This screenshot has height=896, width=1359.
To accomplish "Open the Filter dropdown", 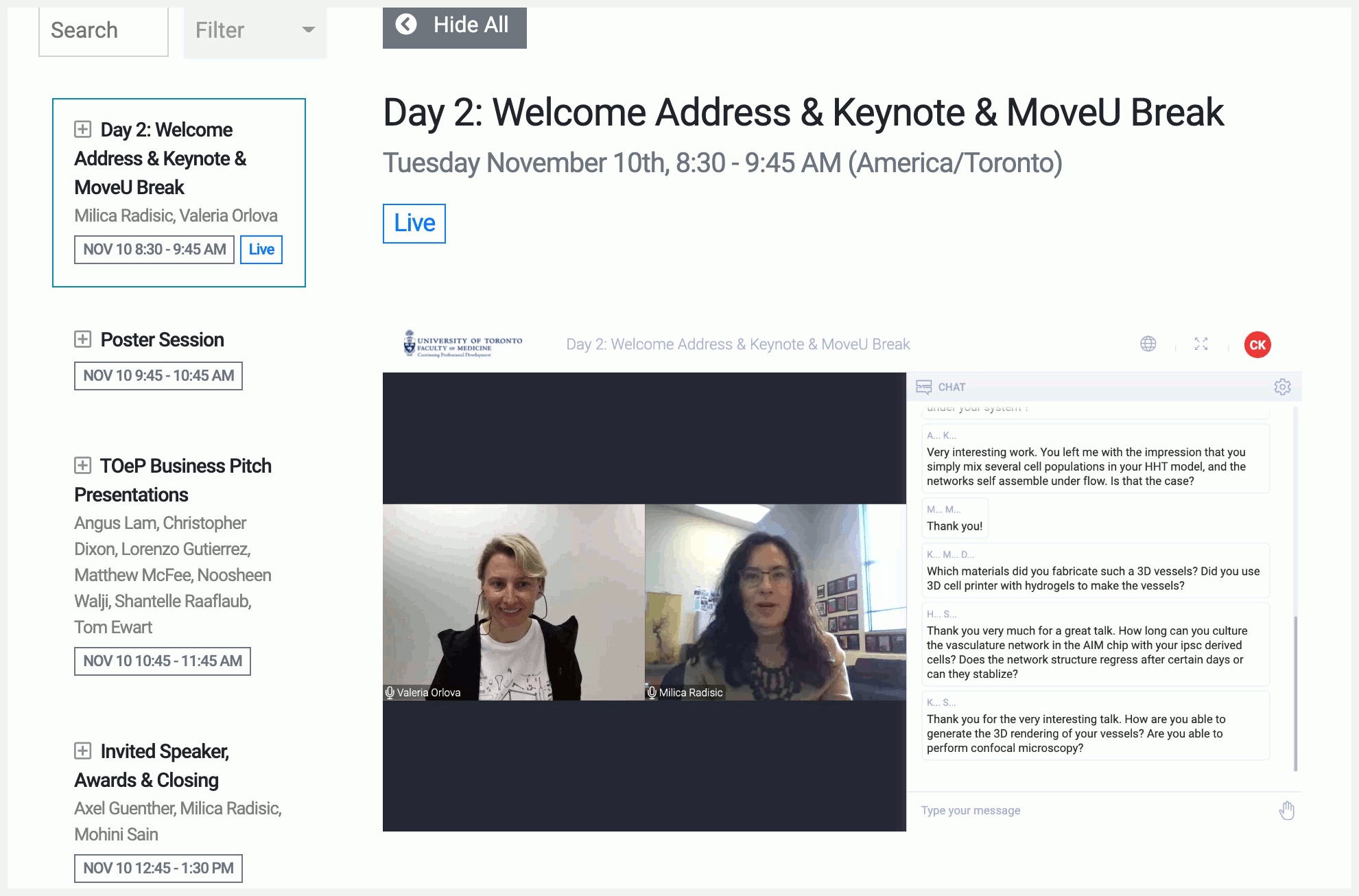I will (255, 30).
